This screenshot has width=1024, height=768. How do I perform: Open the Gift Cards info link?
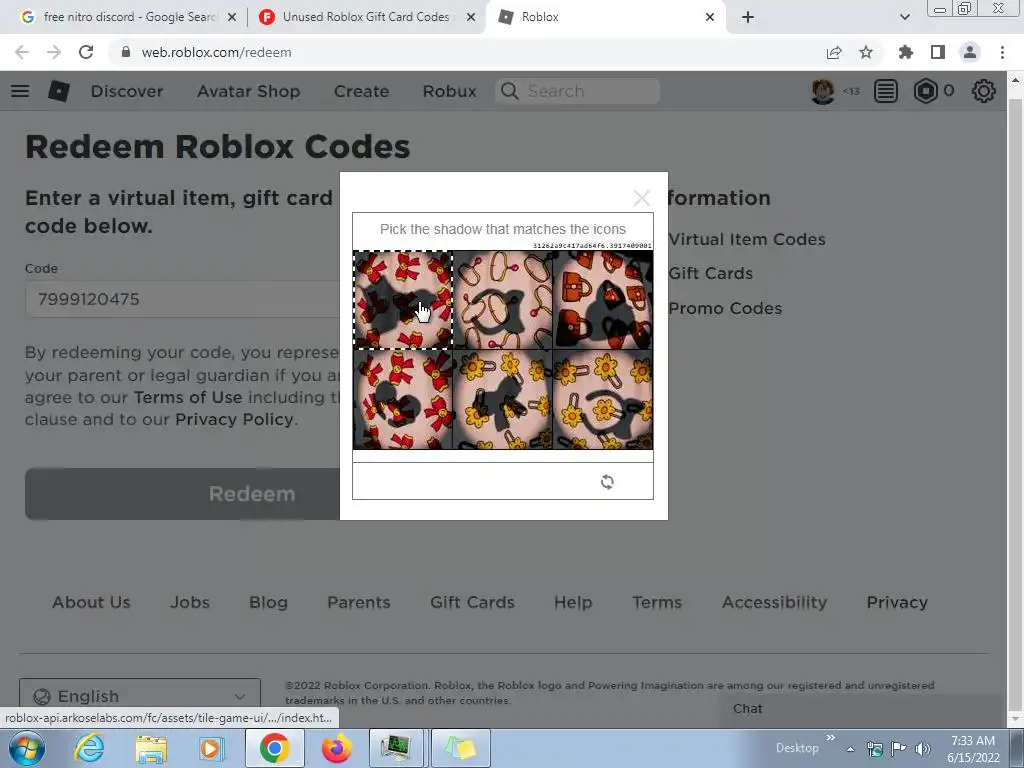pos(711,273)
